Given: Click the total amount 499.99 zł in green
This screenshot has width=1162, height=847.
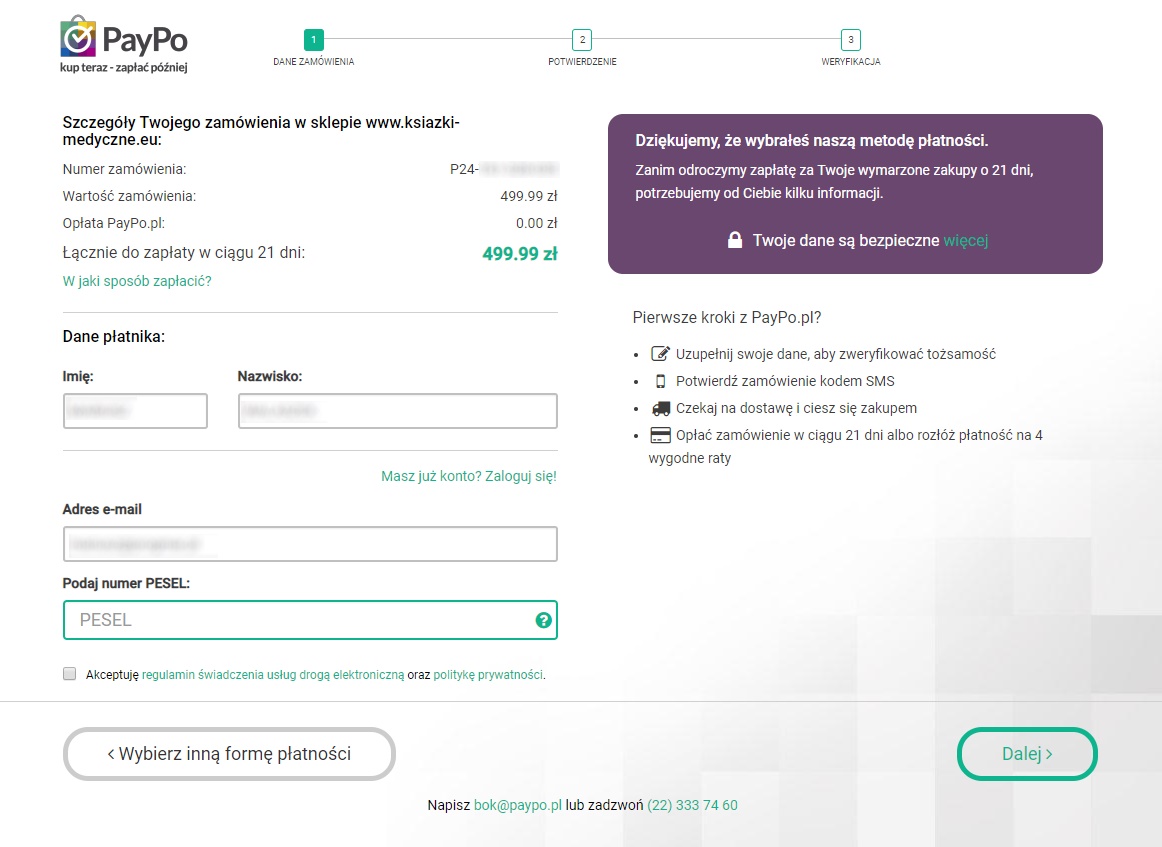Looking at the screenshot, I should click(x=519, y=253).
